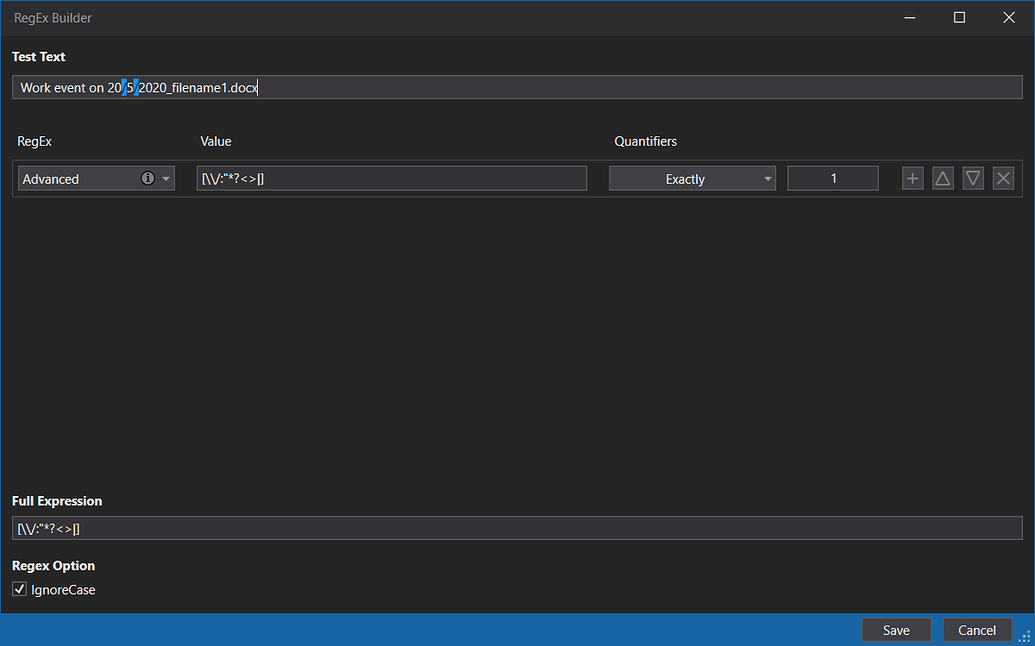Click the Quantifiers column header
Image resolution: width=1035 pixels, height=646 pixels.
click(x=645, y=141)
